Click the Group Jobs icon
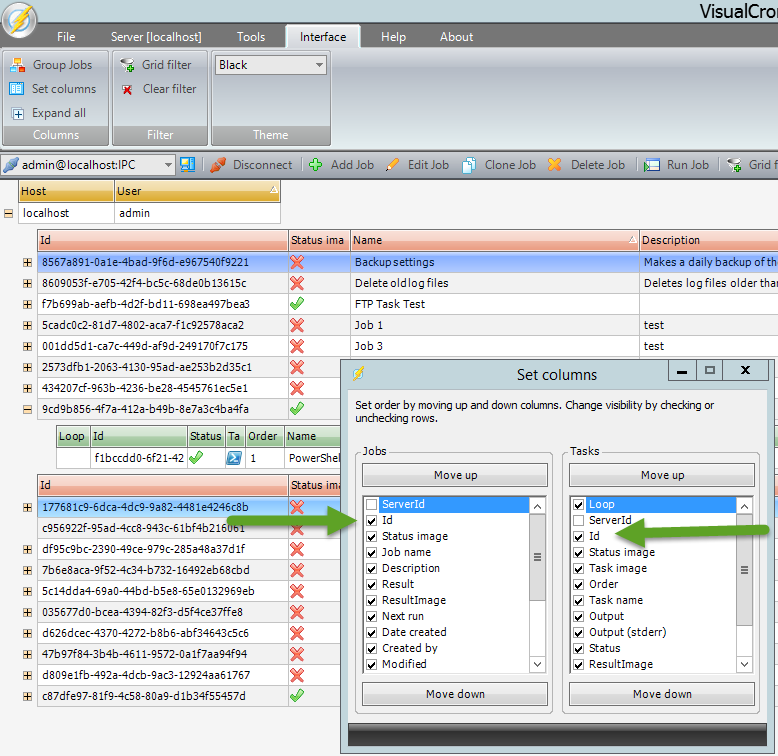Viewport: 778px width, 756px height. pos(18,65)
